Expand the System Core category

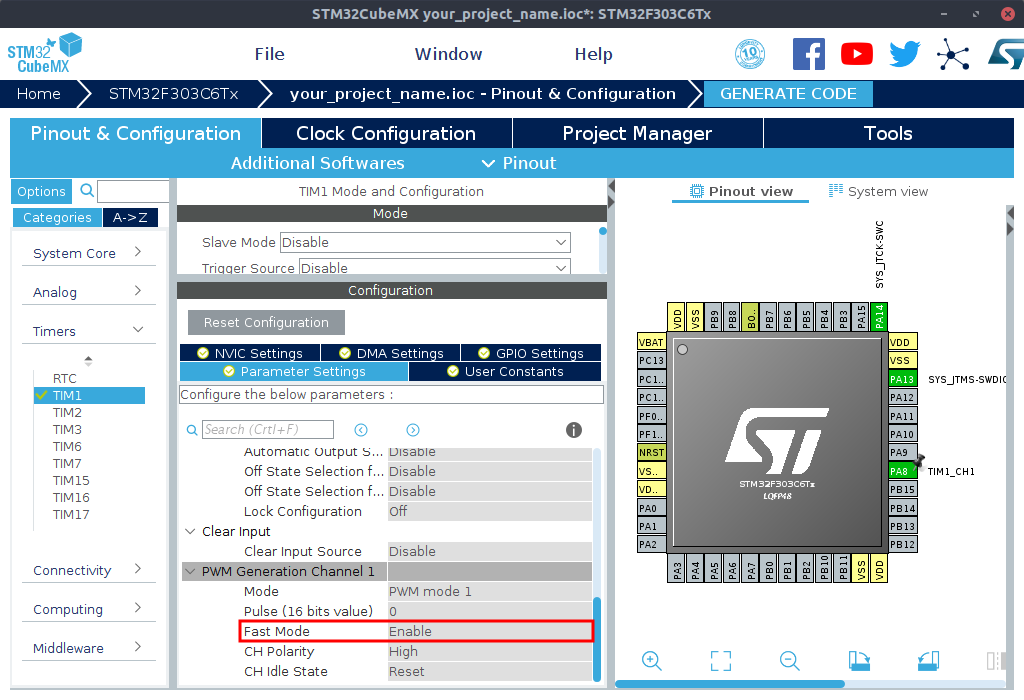[88, 253]
